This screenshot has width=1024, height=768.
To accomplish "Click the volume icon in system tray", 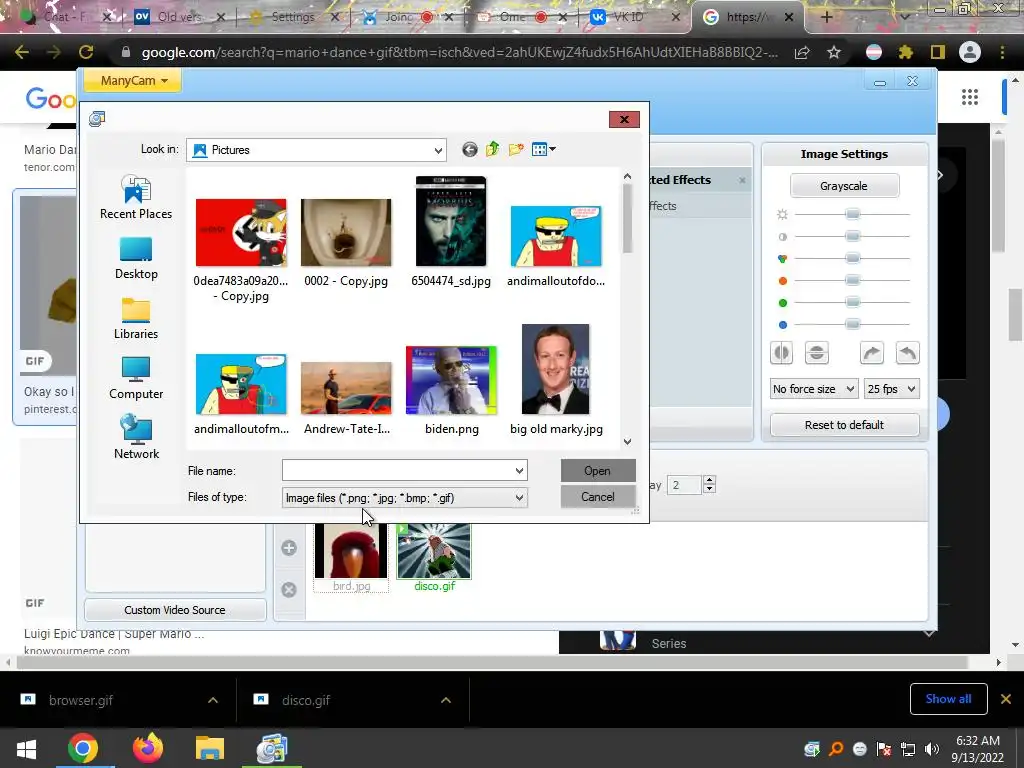I will (932, 749).
